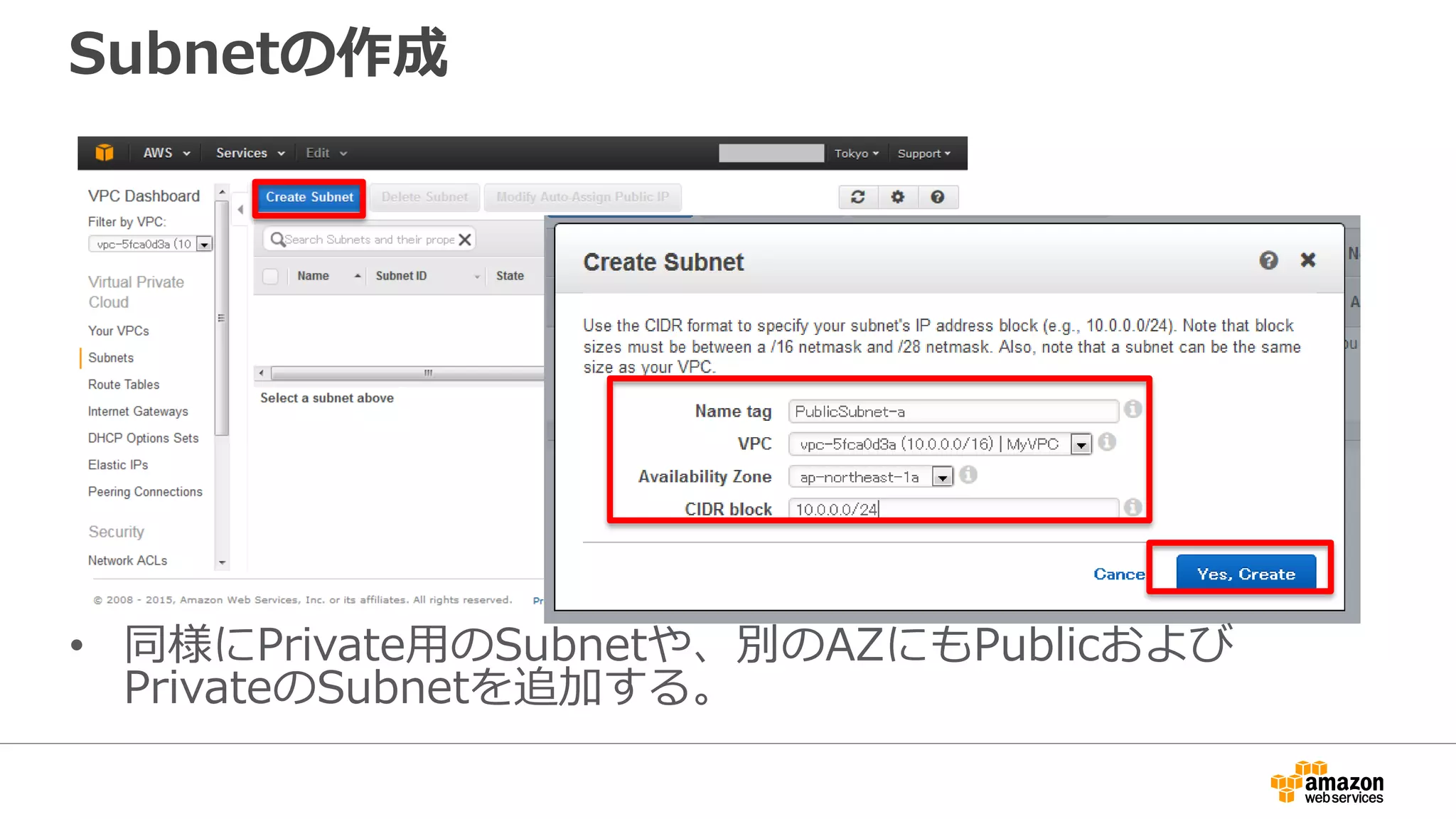
Task: Click the Delete Subnet button
Action: coord(424,197)
